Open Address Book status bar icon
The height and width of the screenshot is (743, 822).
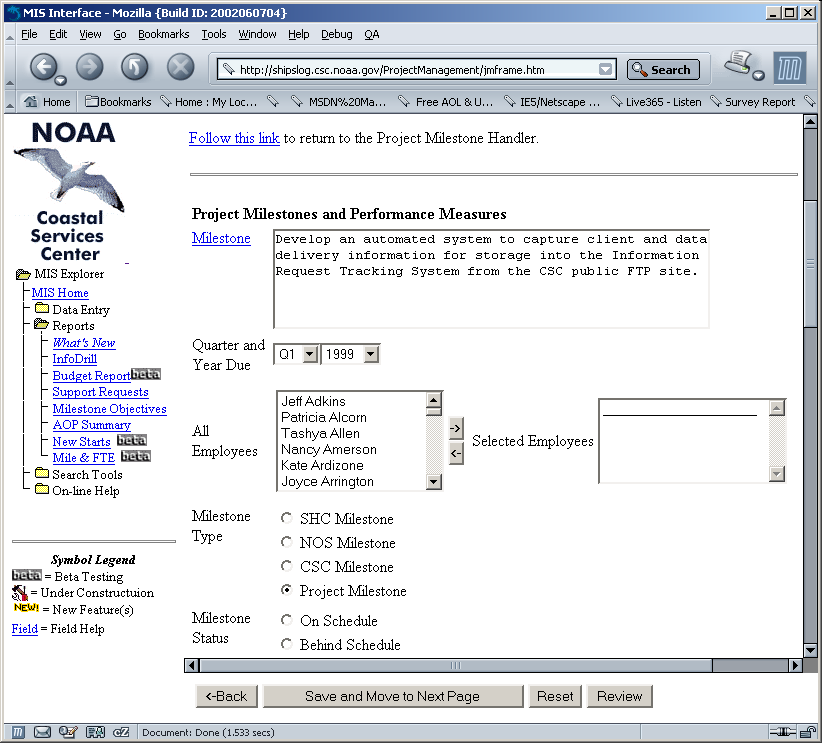pos(95,732)
